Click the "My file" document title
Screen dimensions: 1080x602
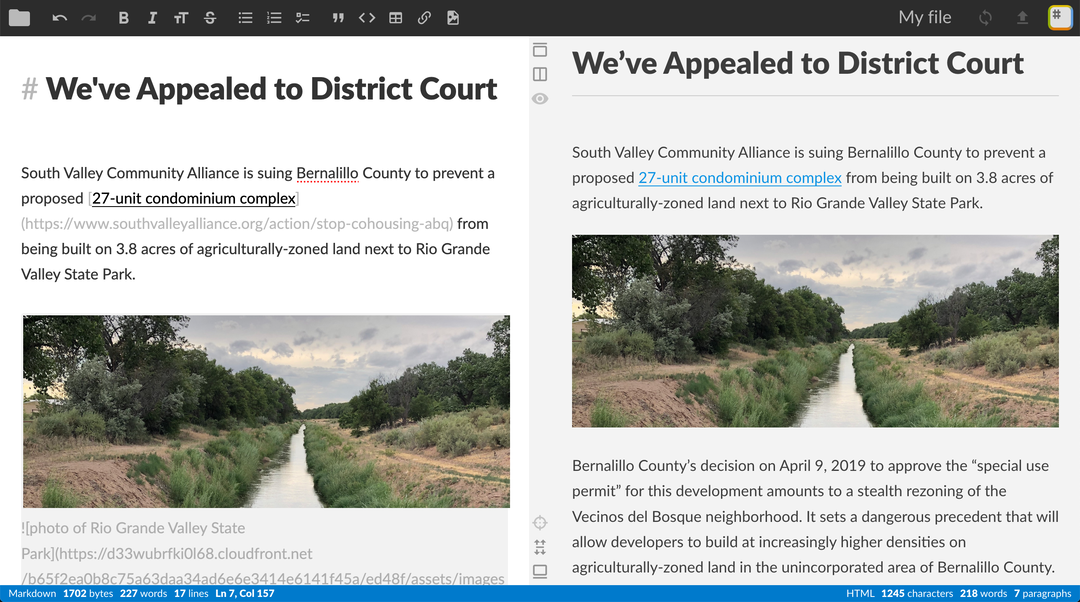tap(925, 18)
